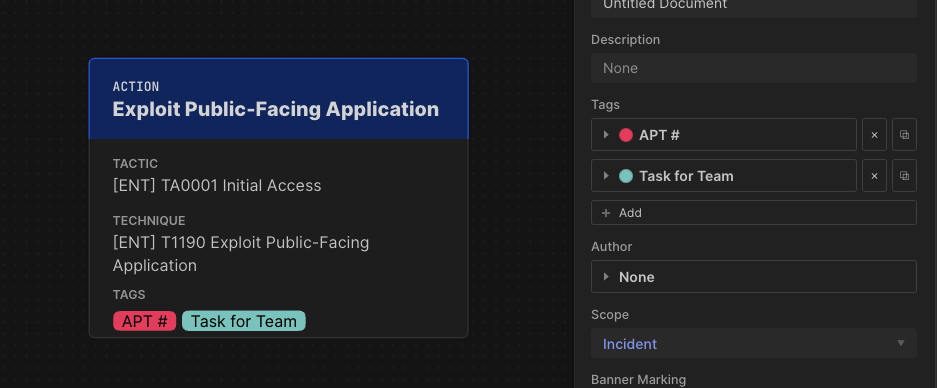Expand the Task for Team tag row
The height and width of the screenshot is (388, 937).
click(606, 176)
